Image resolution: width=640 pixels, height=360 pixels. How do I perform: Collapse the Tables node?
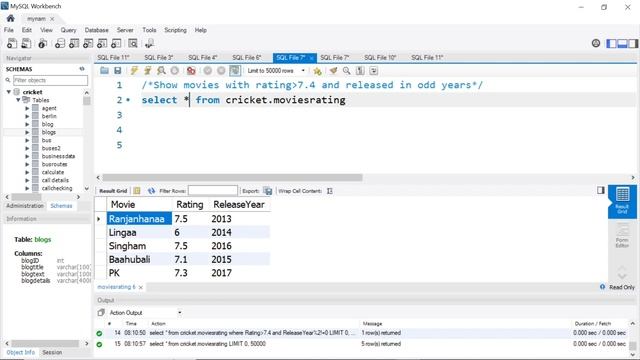[18, 100]
